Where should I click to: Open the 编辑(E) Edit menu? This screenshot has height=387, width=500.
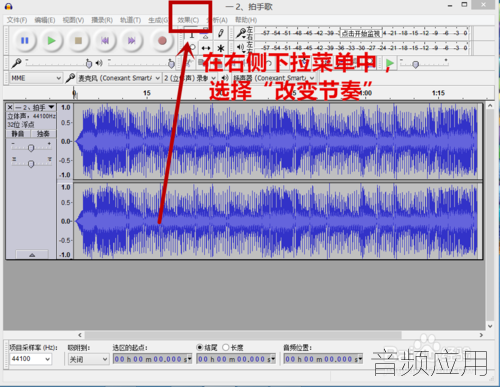(45, 20)
